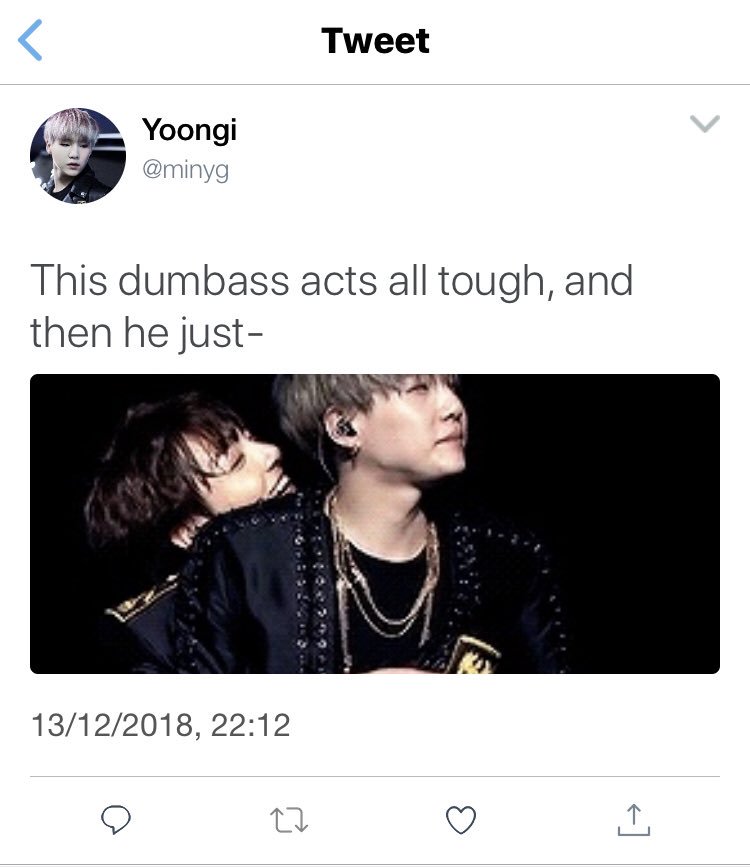Open the attached concert photo

pos(375,524)
